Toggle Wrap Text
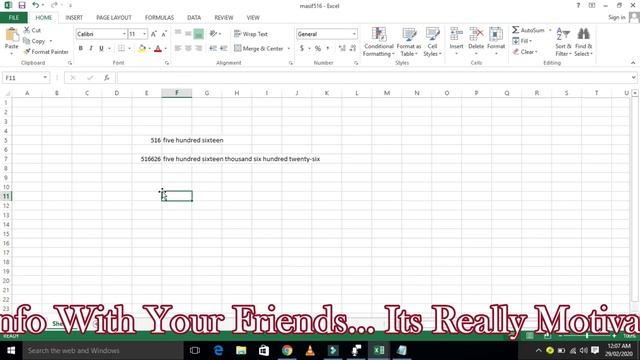640x360 pixels. 251,34
